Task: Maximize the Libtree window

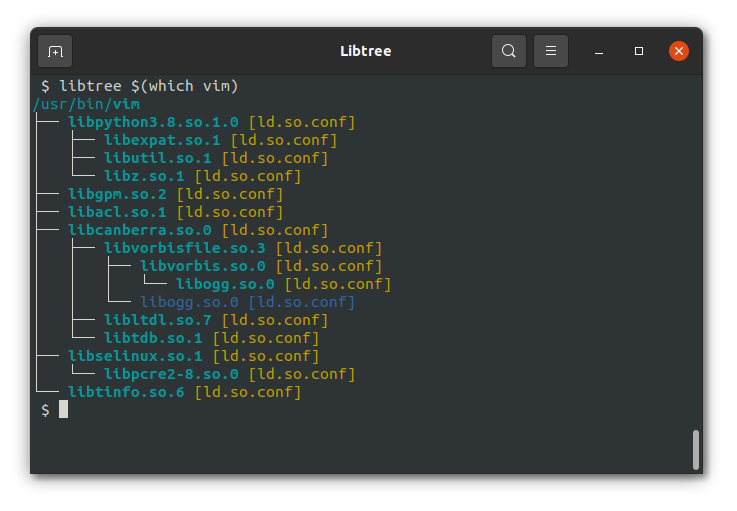Action: (x=639, y=51)
